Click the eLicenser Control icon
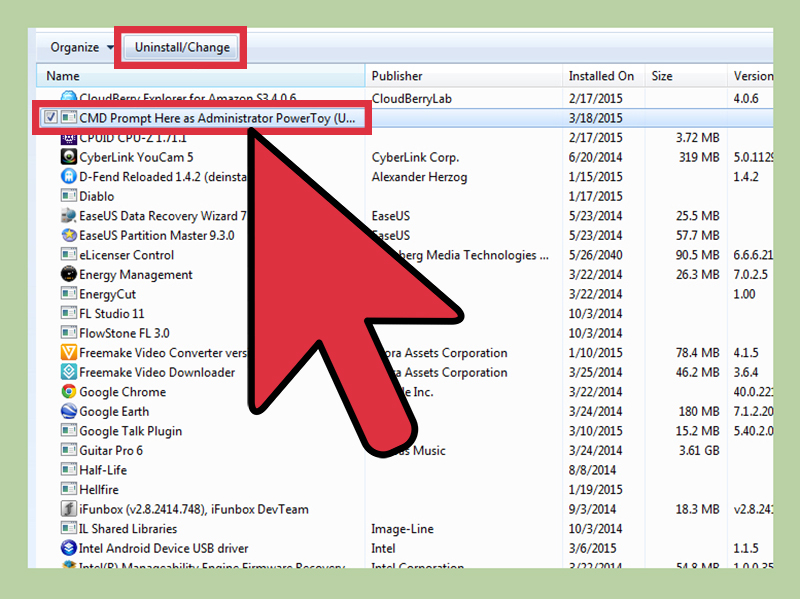Viewport: 800px width, 599px height. (x=68, y=255)
